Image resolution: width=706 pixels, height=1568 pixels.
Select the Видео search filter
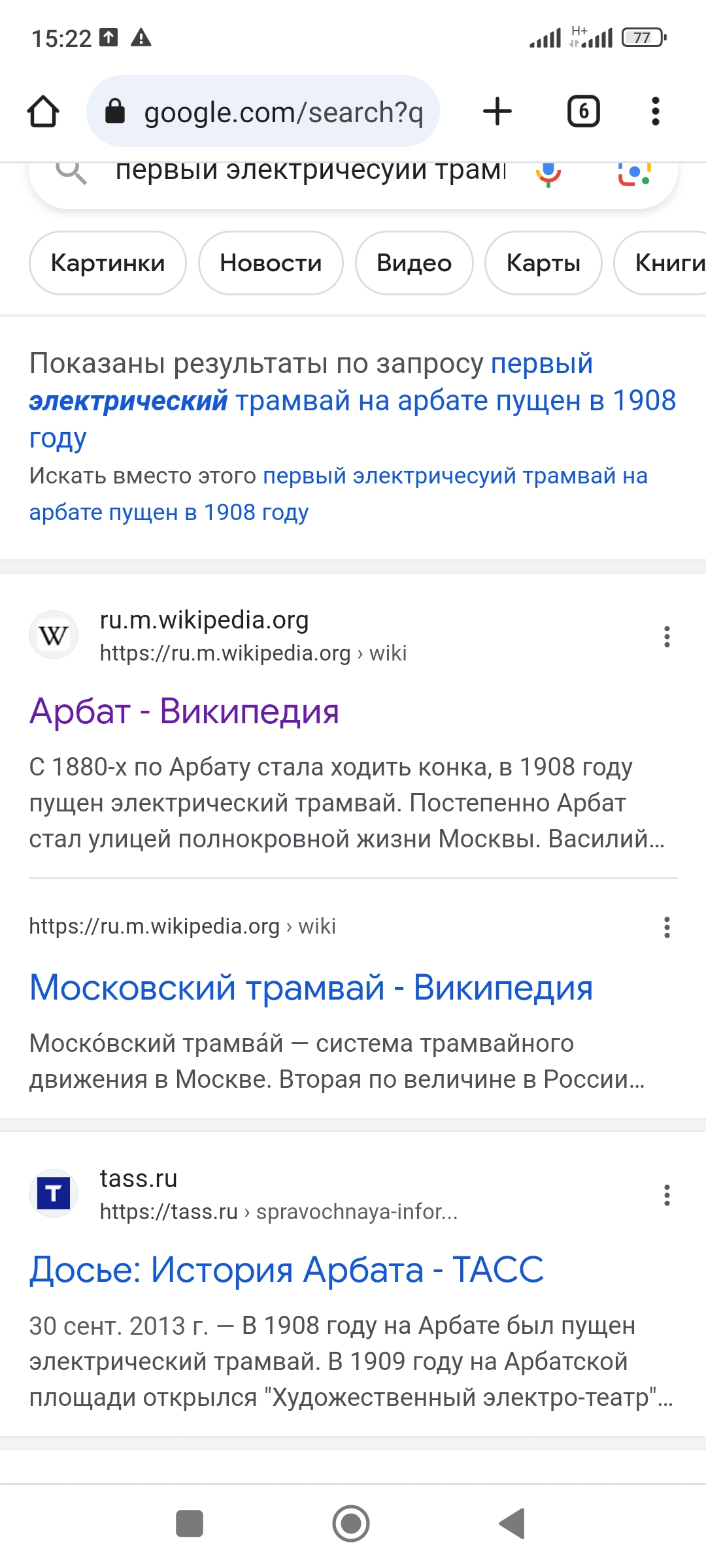pyautogui.click(x=414, y=263)
